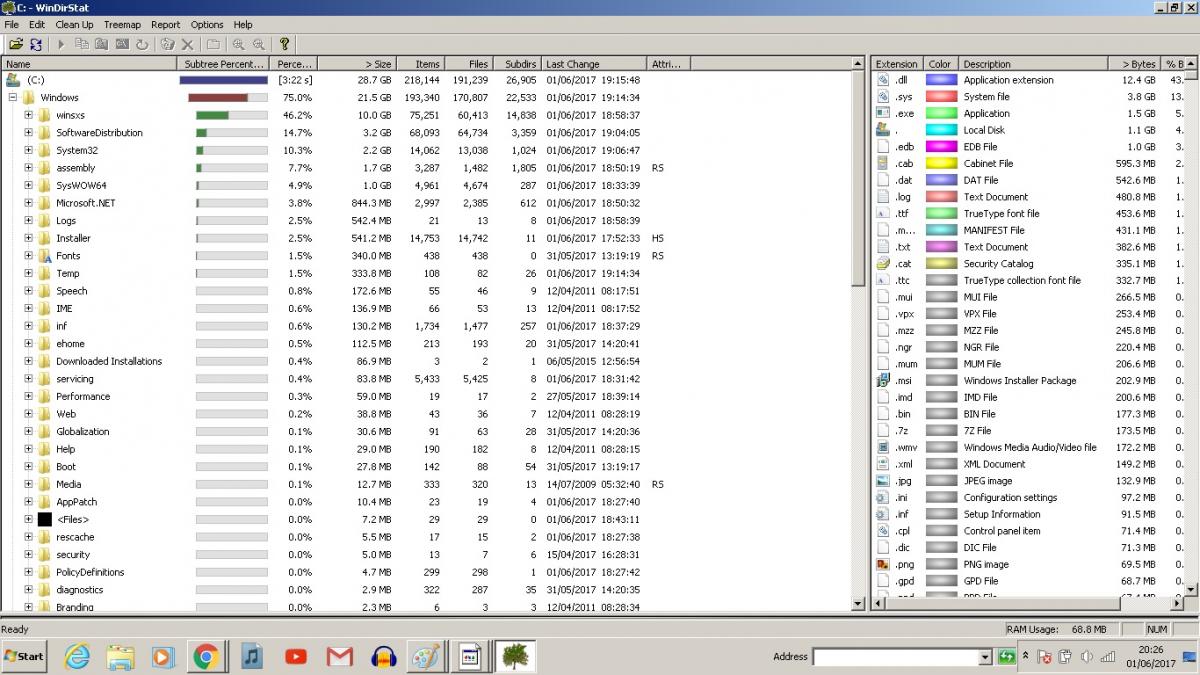
Task: Click the Copy Path toolbar icon
Action: tap(82, 44)
